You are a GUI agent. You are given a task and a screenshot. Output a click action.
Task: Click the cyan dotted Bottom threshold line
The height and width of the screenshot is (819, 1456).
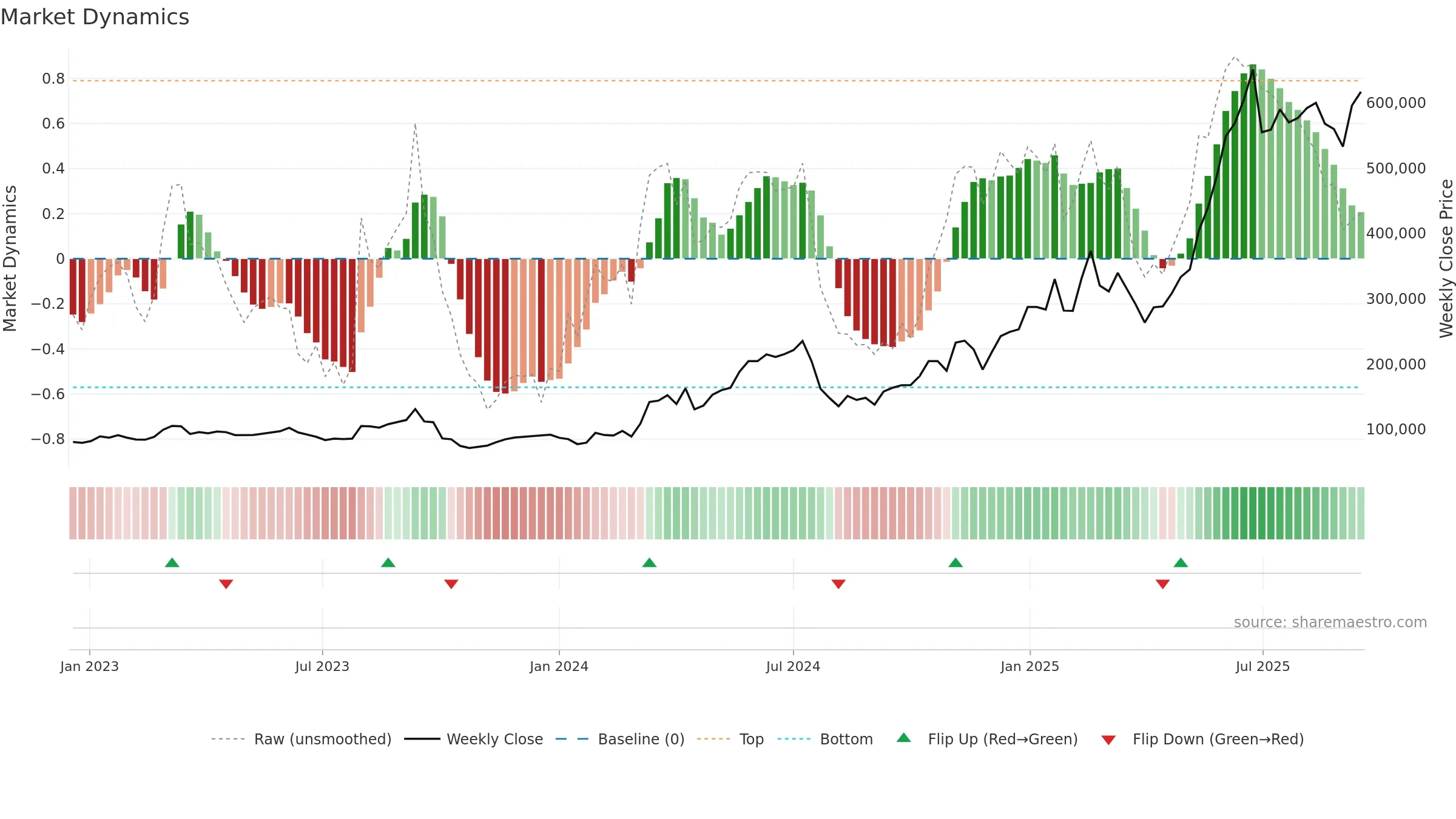click(716, 387)
